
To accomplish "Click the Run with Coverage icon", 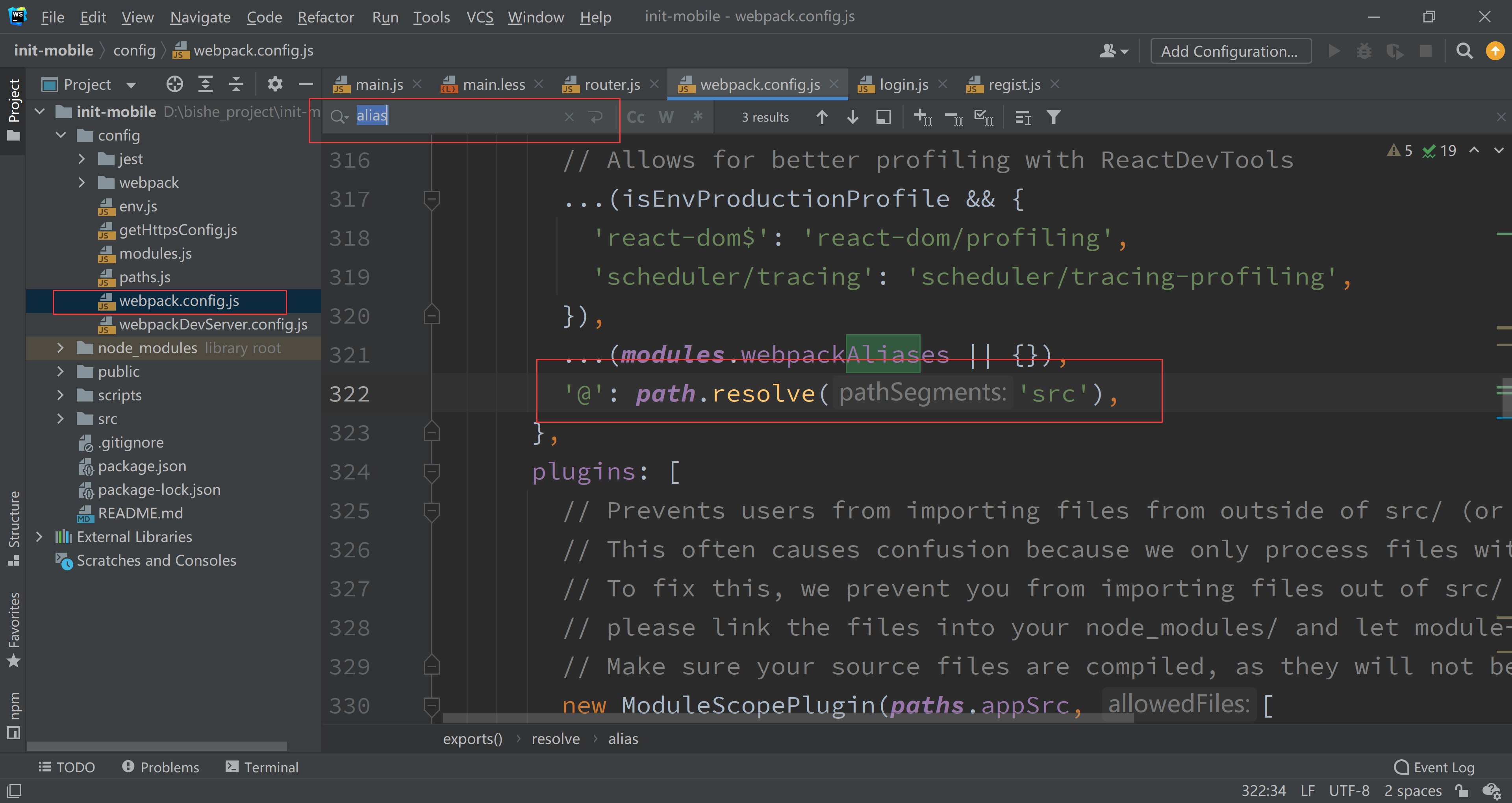I will pos(1395,52).
